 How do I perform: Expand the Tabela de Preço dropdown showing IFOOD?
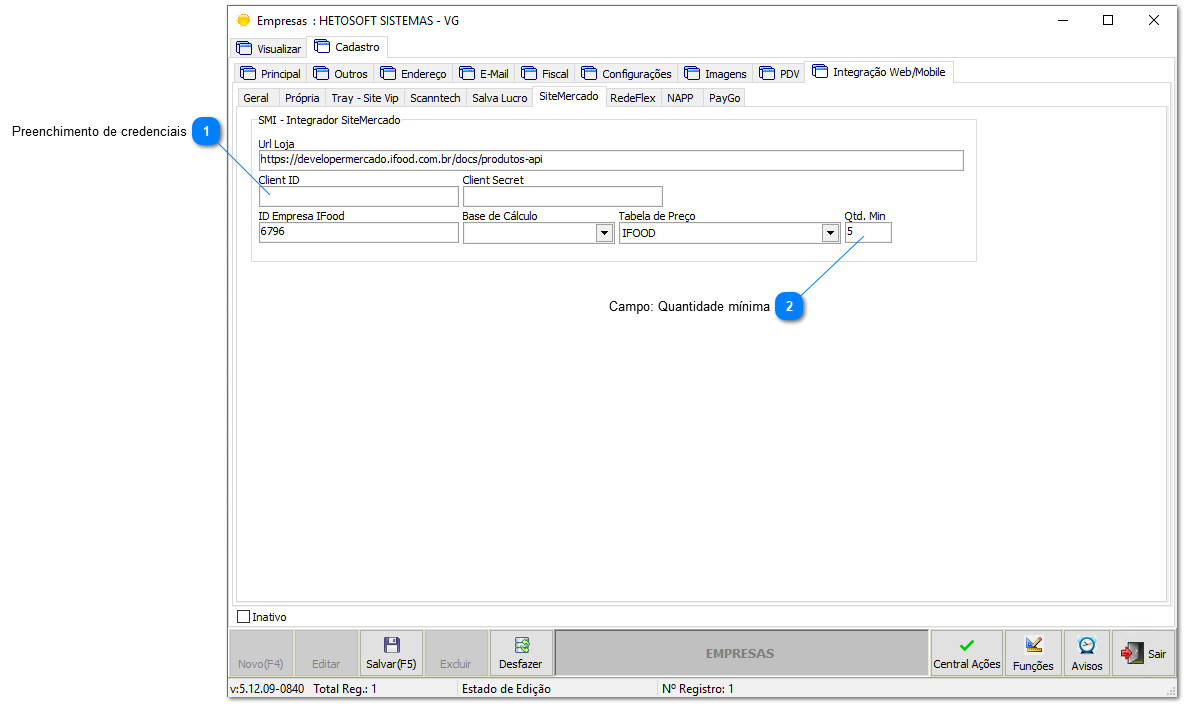pos(830,232)
